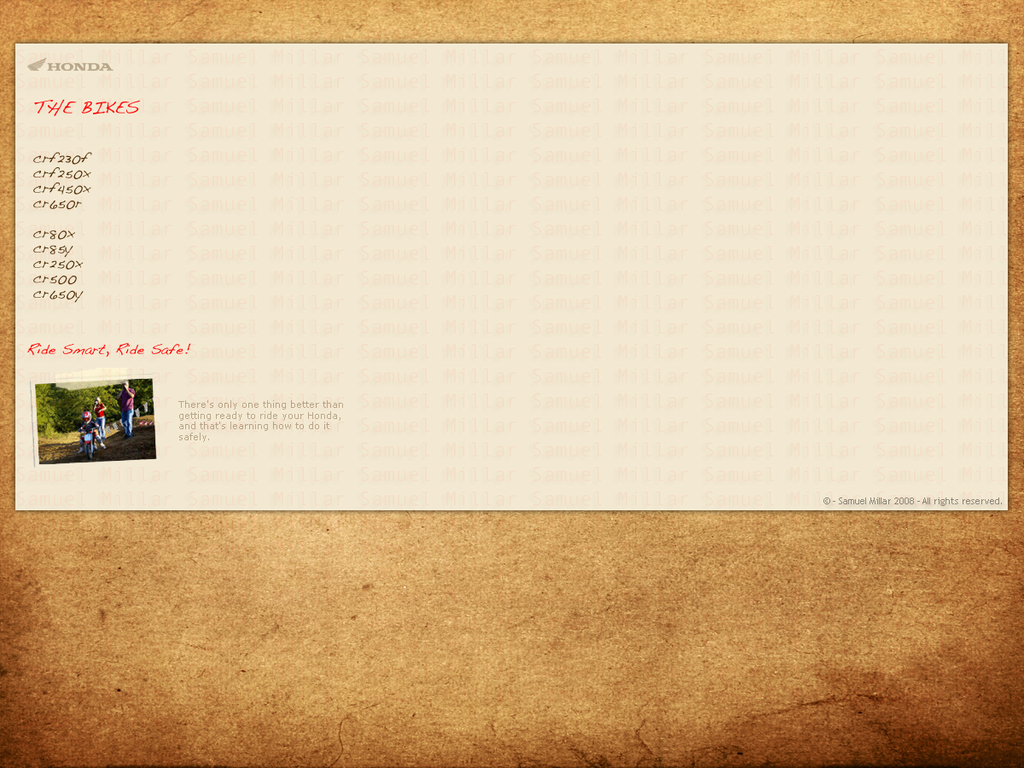Click the brown paper background below the panel

(512, 640)
